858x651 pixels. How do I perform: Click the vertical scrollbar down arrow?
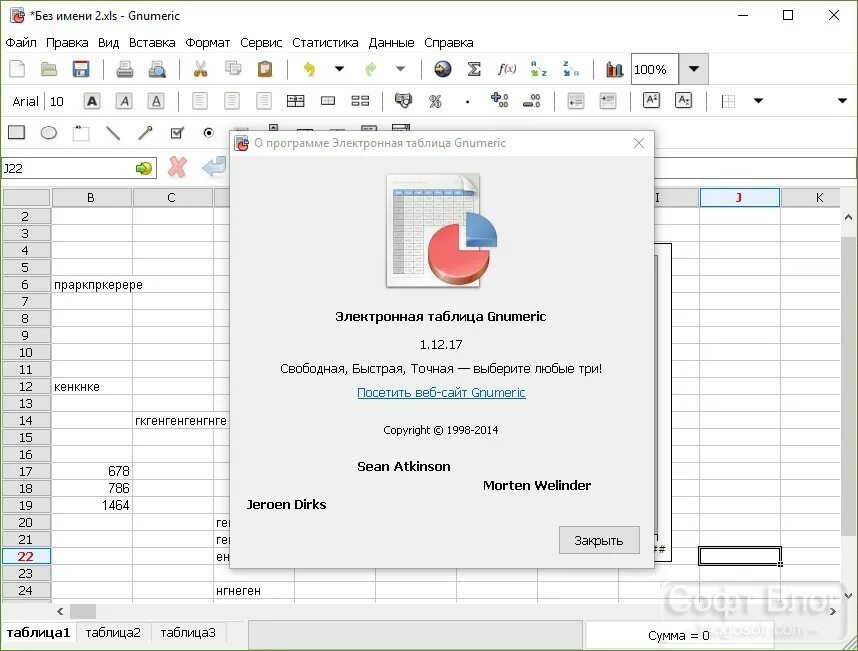point(848,595)
